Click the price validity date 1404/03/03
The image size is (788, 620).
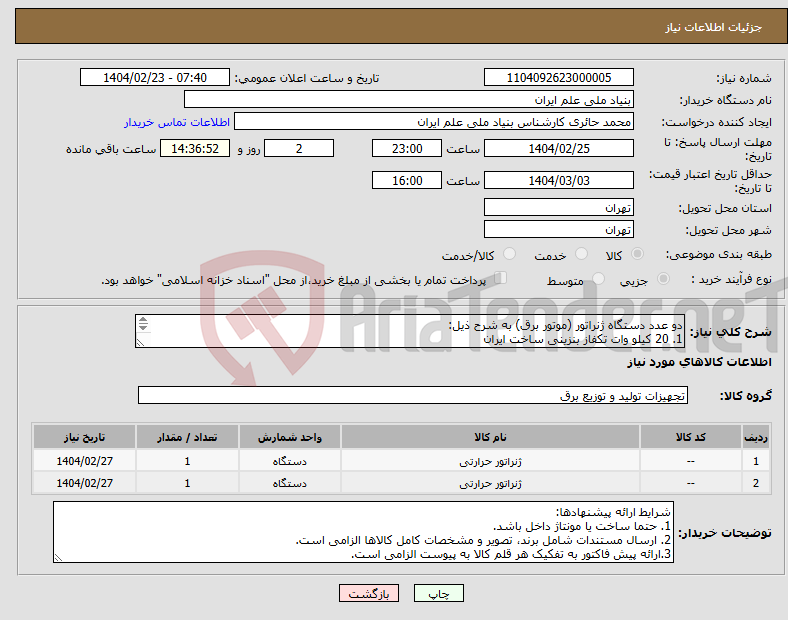(558, 180)
